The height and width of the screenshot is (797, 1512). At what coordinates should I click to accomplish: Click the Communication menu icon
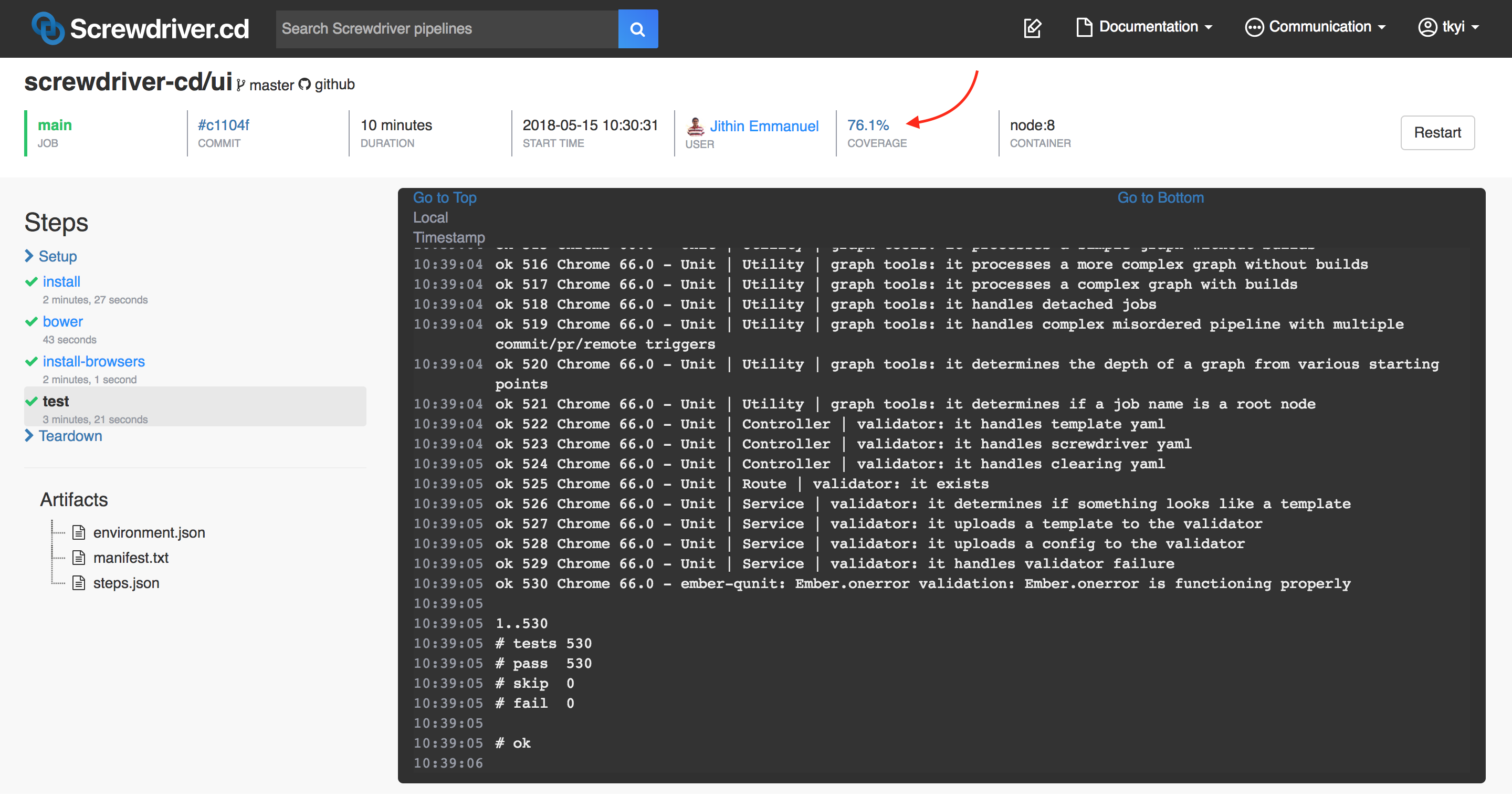1253,28
